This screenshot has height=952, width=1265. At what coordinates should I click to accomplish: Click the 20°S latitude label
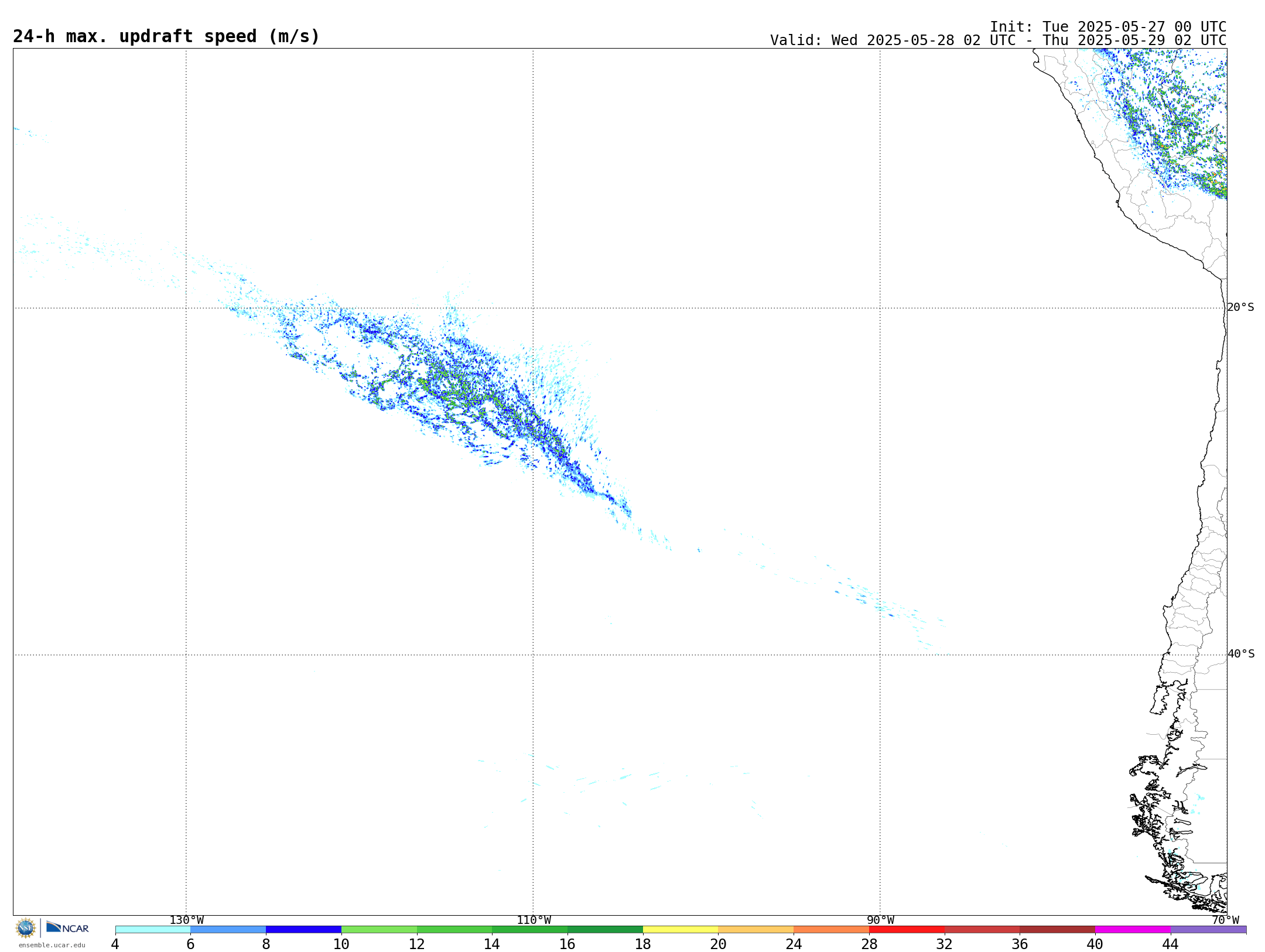click(x=1241, y=307)
